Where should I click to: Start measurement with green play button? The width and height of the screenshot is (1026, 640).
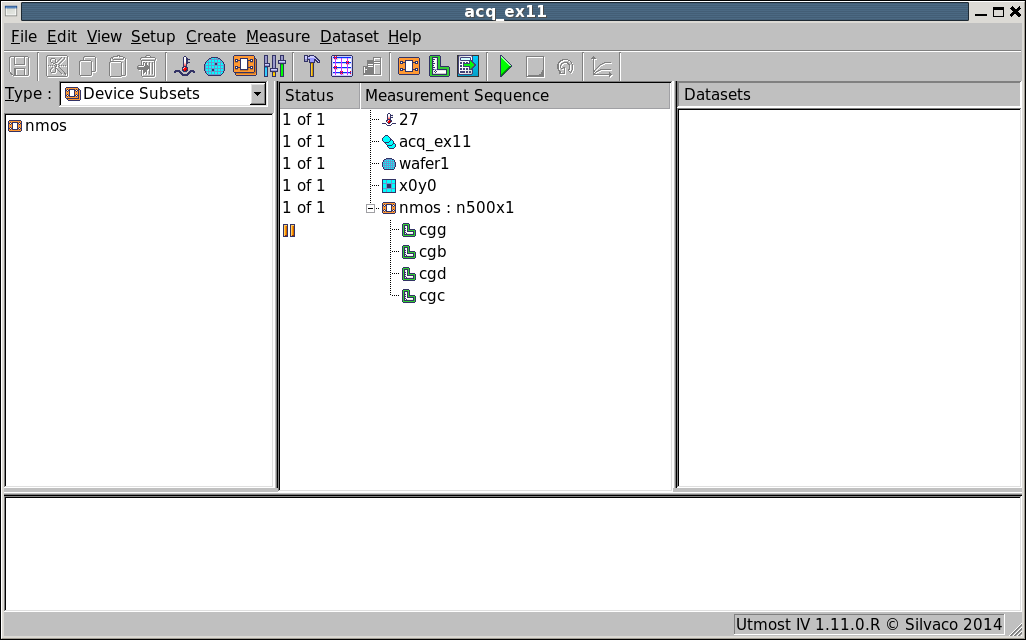pyautogui.click(x=506, y=67)
